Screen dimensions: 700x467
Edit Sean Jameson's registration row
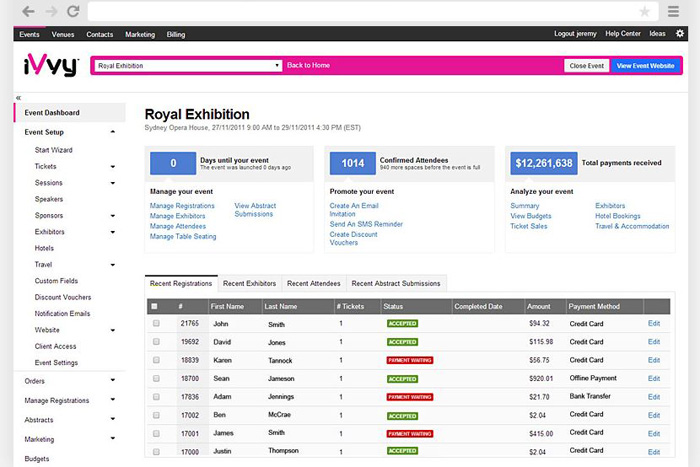[x=654, y=378]
